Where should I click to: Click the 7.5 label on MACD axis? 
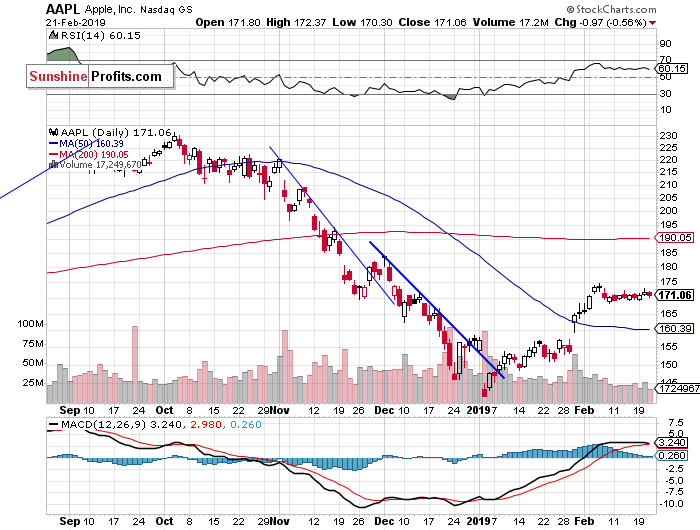[676, 423]
